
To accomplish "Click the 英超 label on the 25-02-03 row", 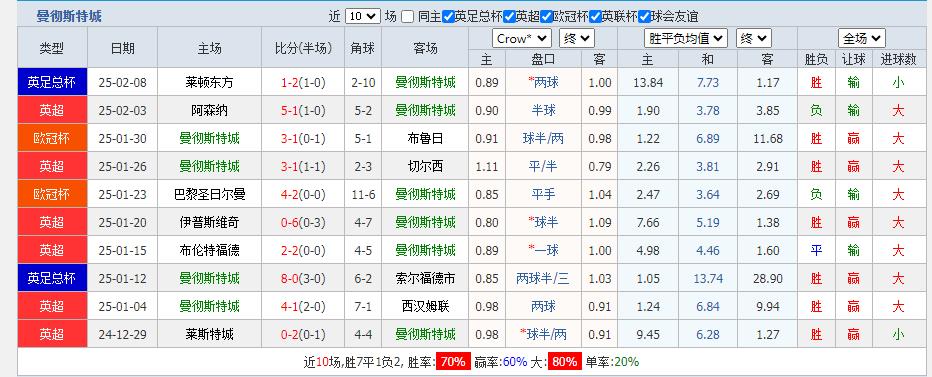I will (x=52, y=110).
